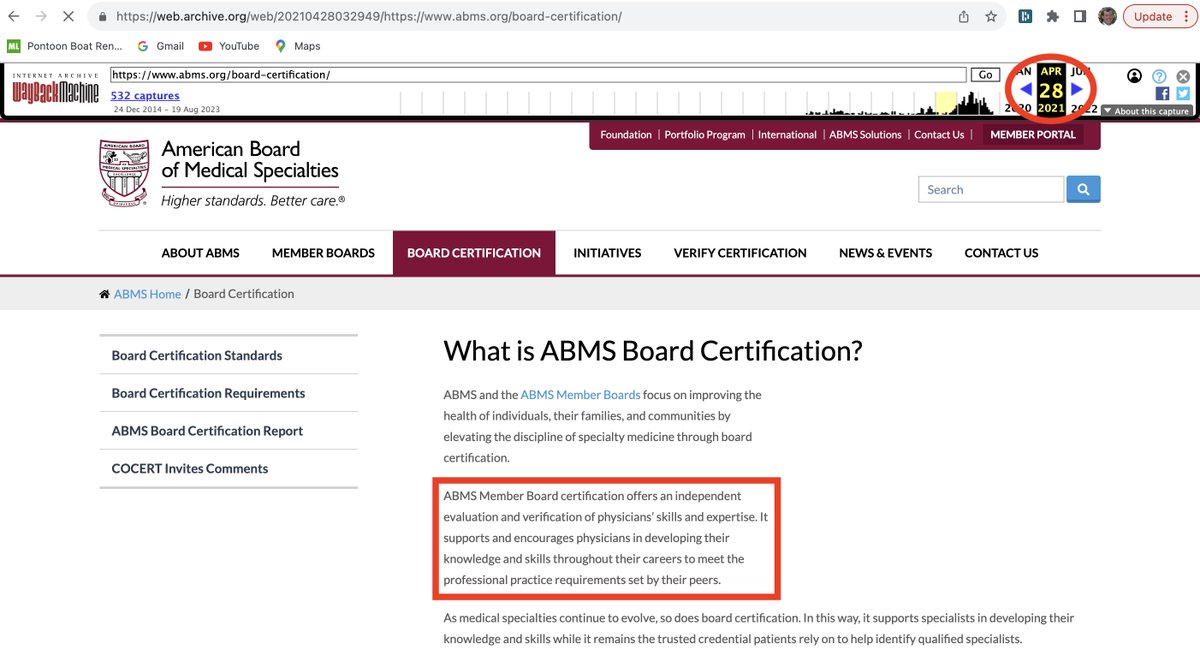1200x668 pixels.
Task: Click the Wayback Go button
Action: [x=985, y=75]
